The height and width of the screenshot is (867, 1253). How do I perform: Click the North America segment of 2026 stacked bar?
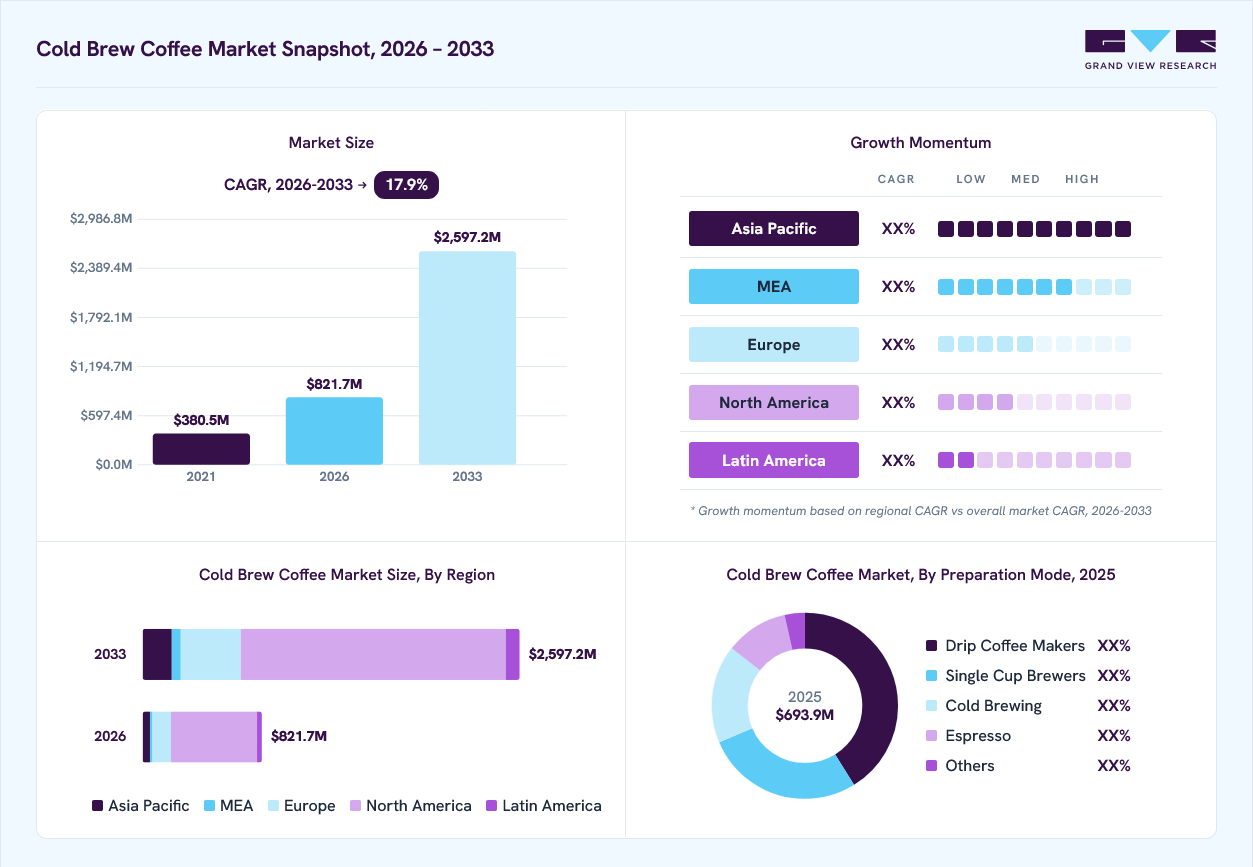[x=214, y=737]
